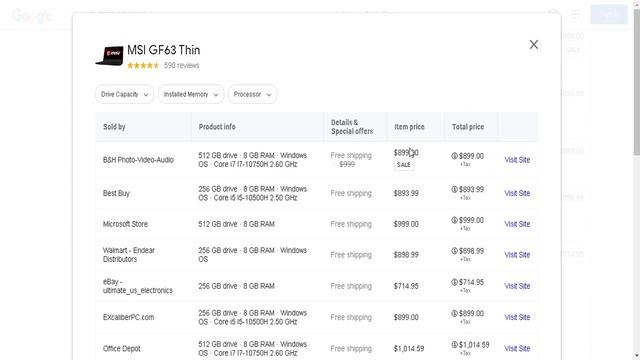
Task: Click info icon beside $899.00 B&H total
Action: click(454, 156)
